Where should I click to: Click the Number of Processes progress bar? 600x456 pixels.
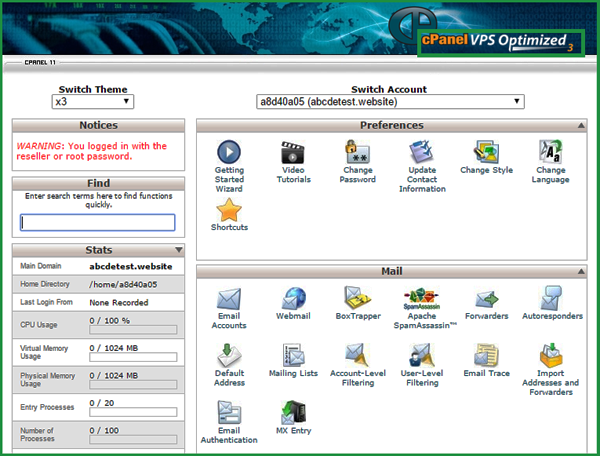tap(133, 440)
